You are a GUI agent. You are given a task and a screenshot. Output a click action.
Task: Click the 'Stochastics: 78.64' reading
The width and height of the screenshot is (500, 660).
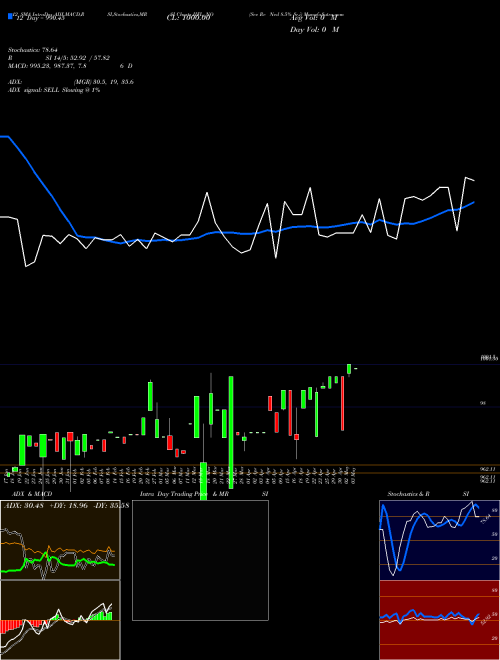coord(32,50)
